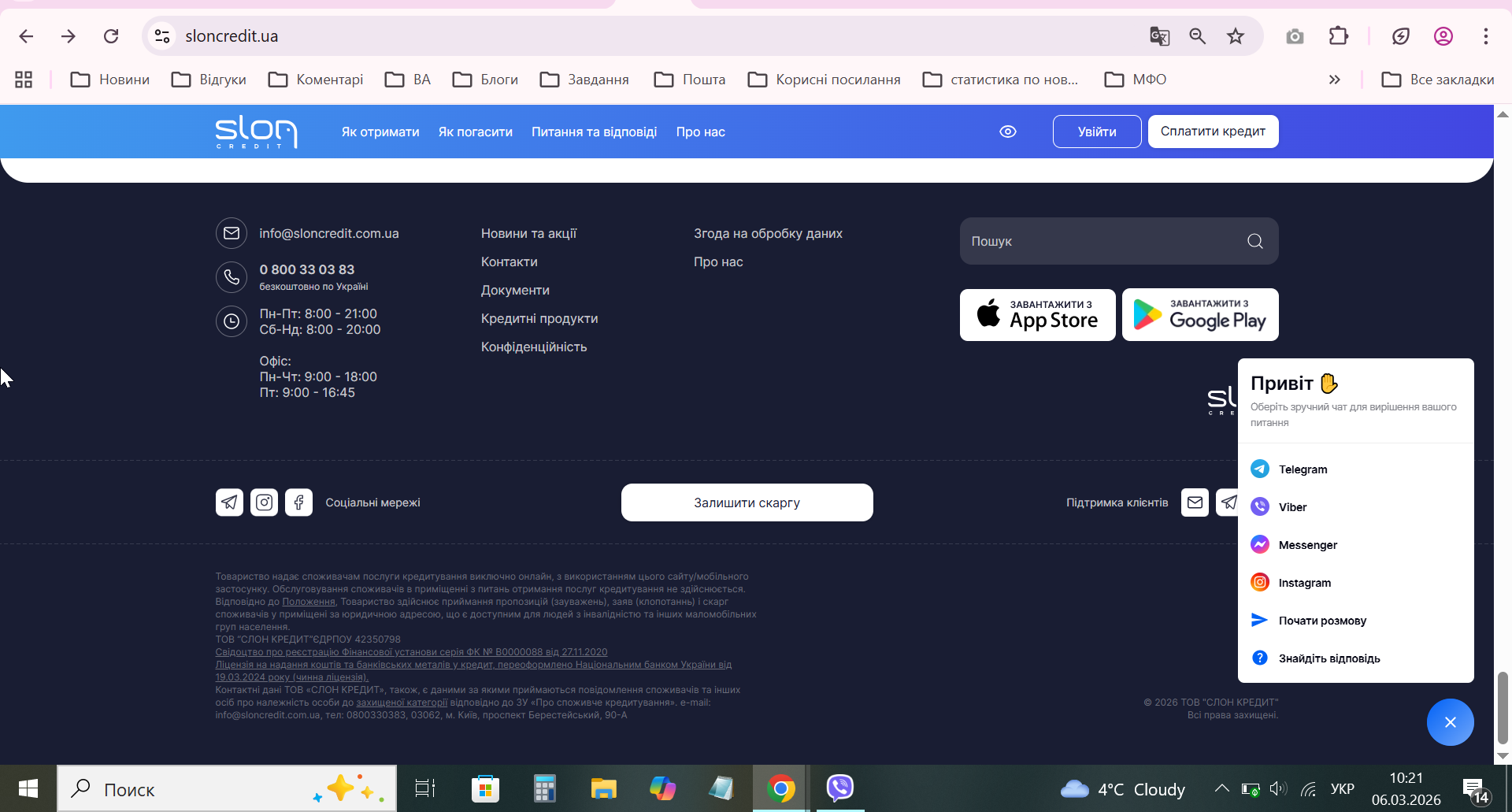
Task: Click the info@sloncredit.com.ua email address
Action: pos(329,234)
